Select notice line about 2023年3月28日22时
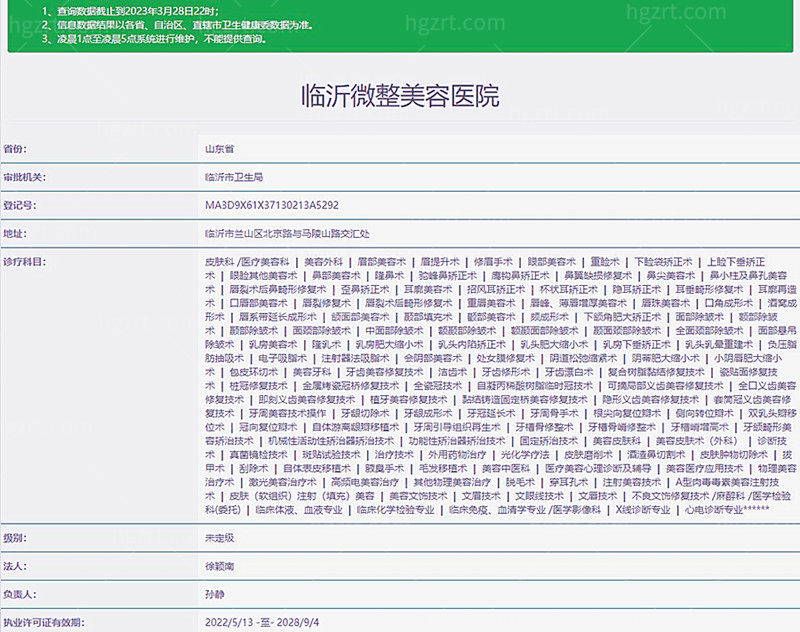 (131, 11)
